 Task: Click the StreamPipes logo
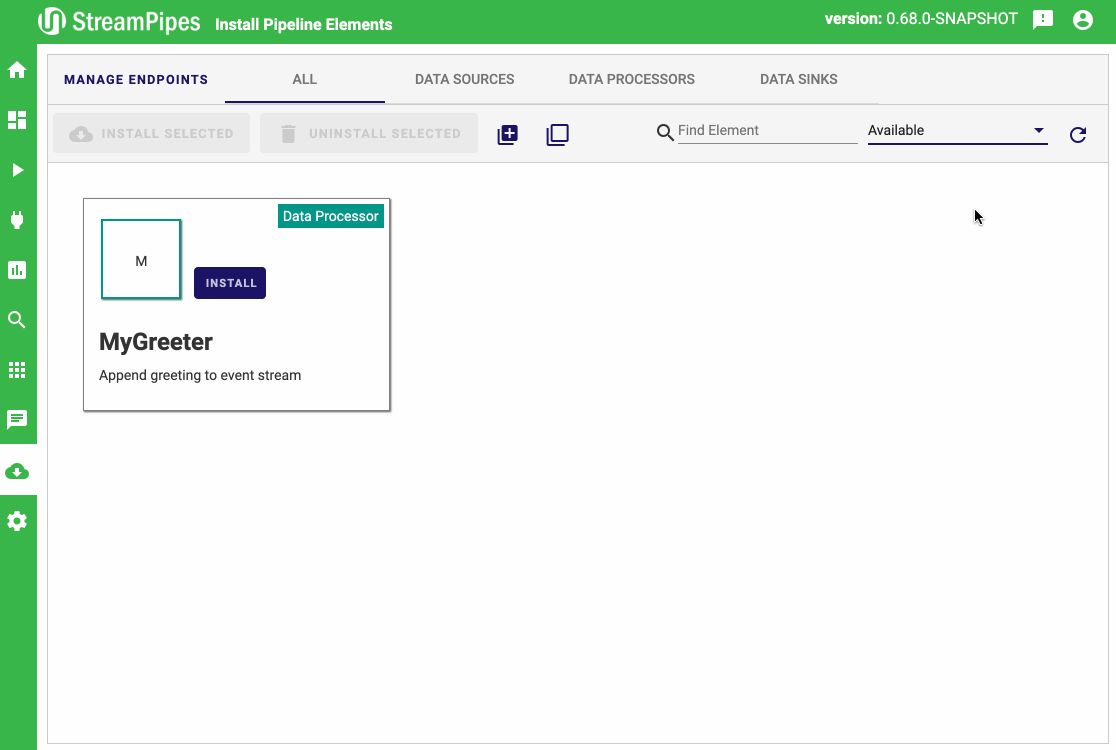pyautogui.click(x=119, y=21)
